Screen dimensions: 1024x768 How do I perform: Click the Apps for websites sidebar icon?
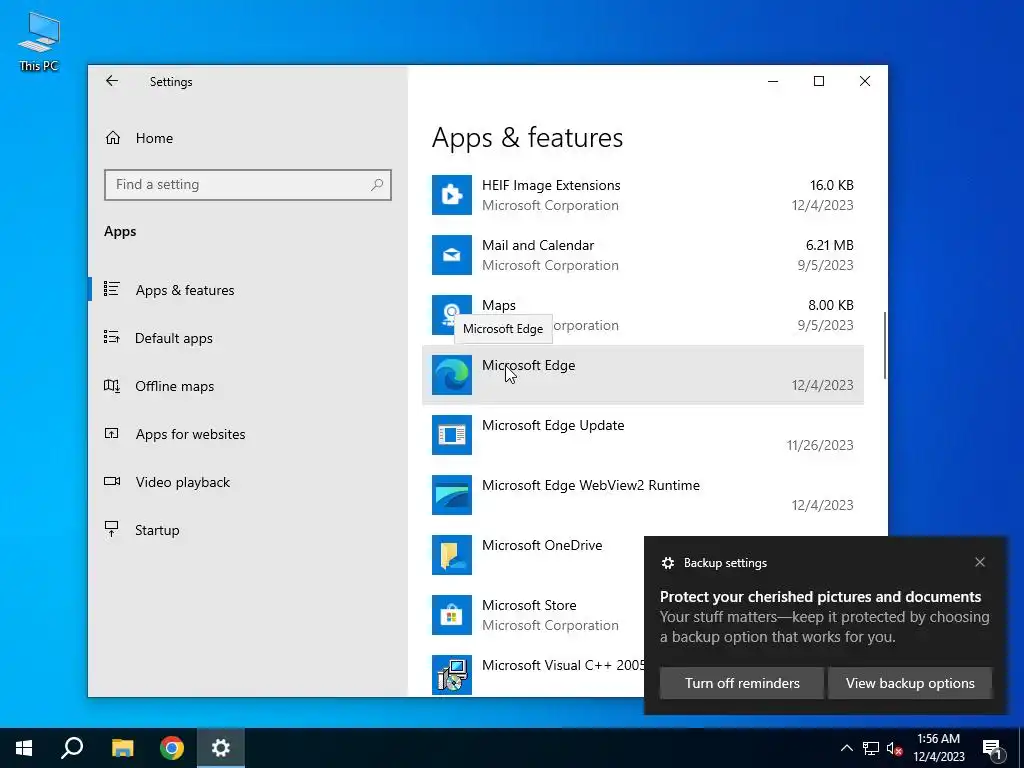pyautogui.click(x=112, y=433)
